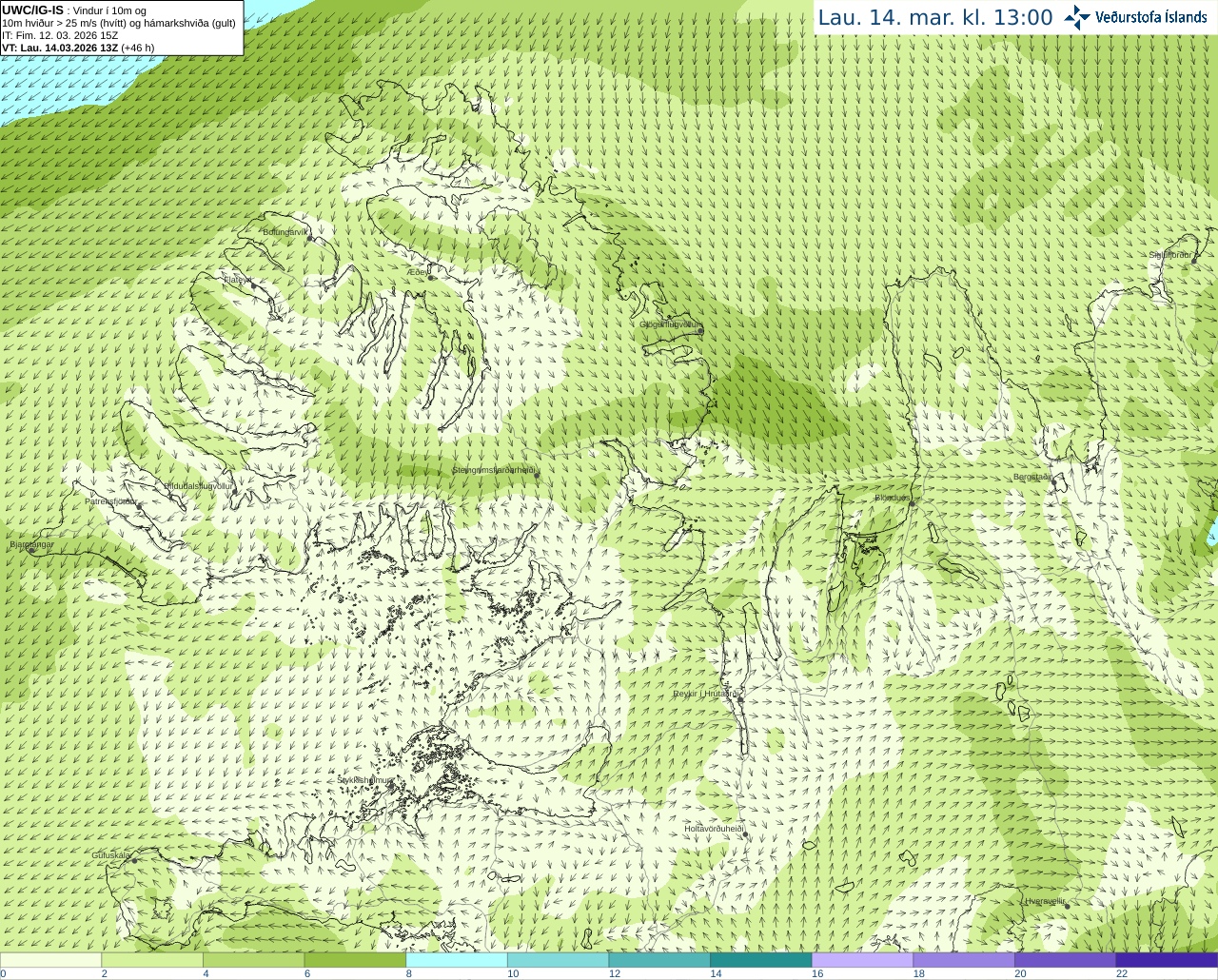Select the Patreksfjörður station label
Viewport: 1218px width, 980px height.
(110, 500)
